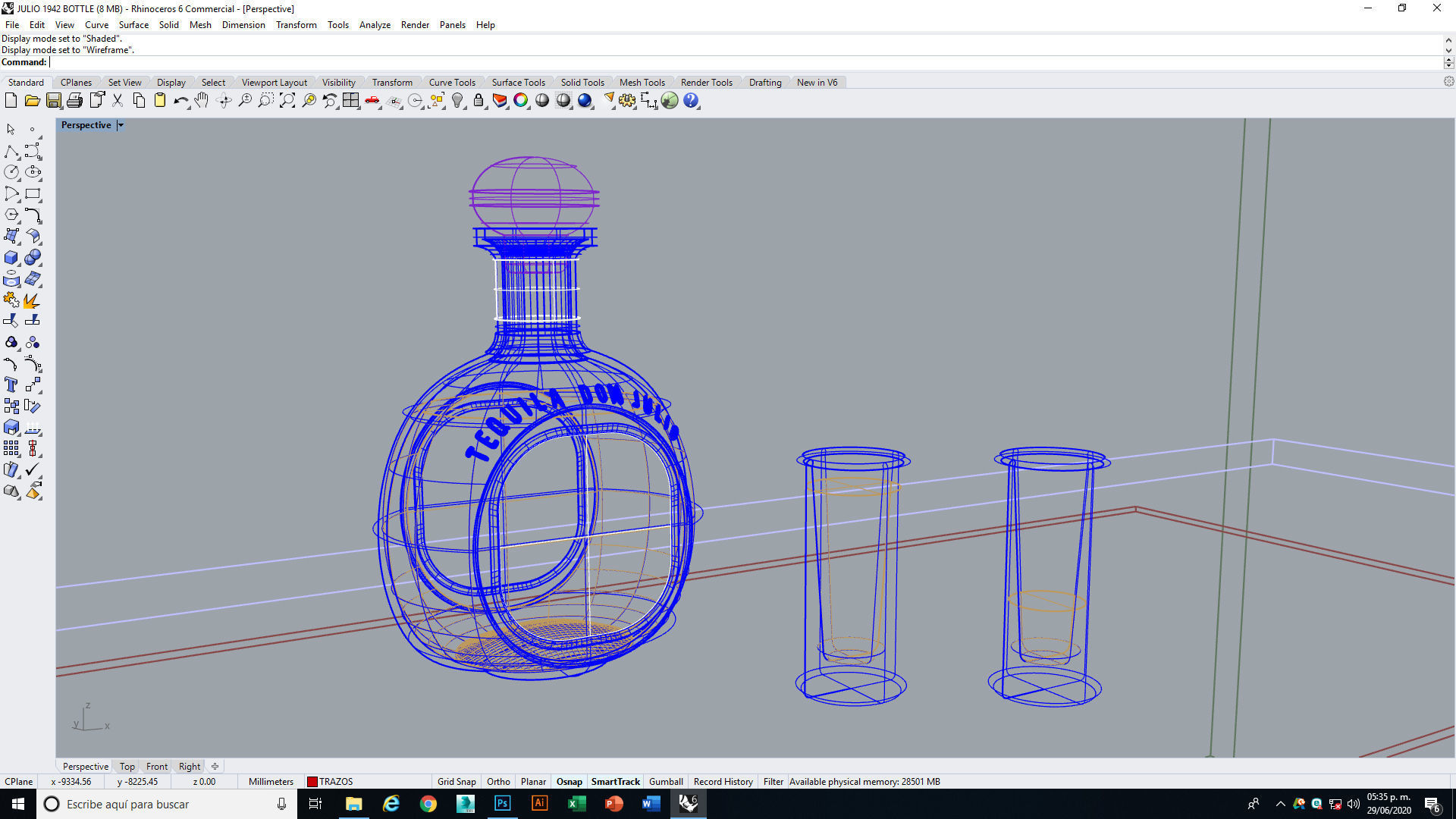The height and width of the screenshot is (819, 1456).
Task: Click the red TRAZOS layer color swatch
Action: 312,781
